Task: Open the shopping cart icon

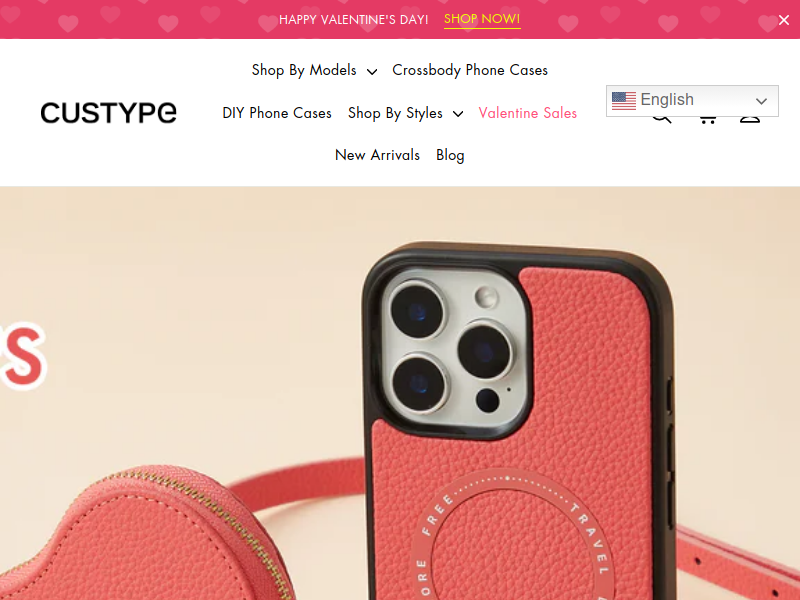Action: click(x=707, y=119)
